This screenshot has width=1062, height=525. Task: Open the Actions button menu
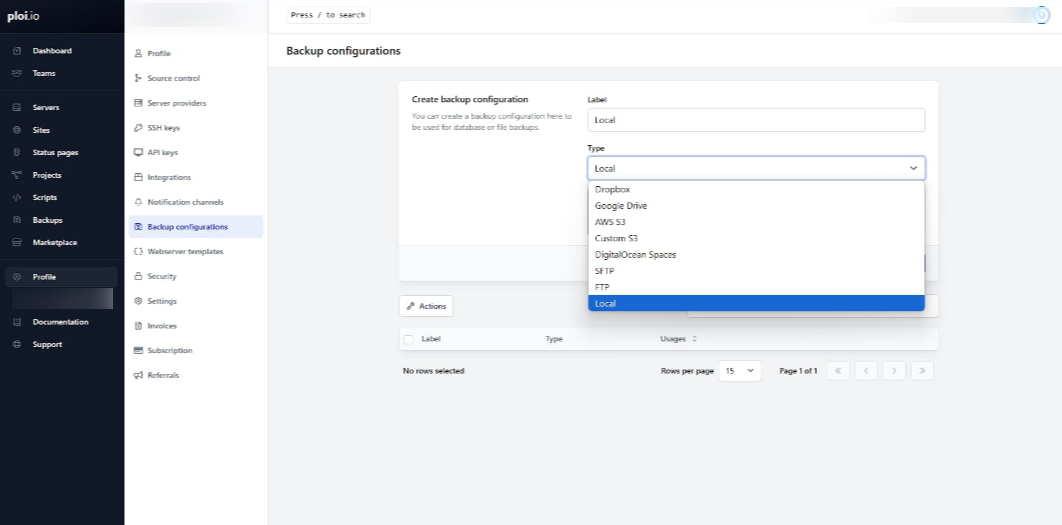click(426, 306)
